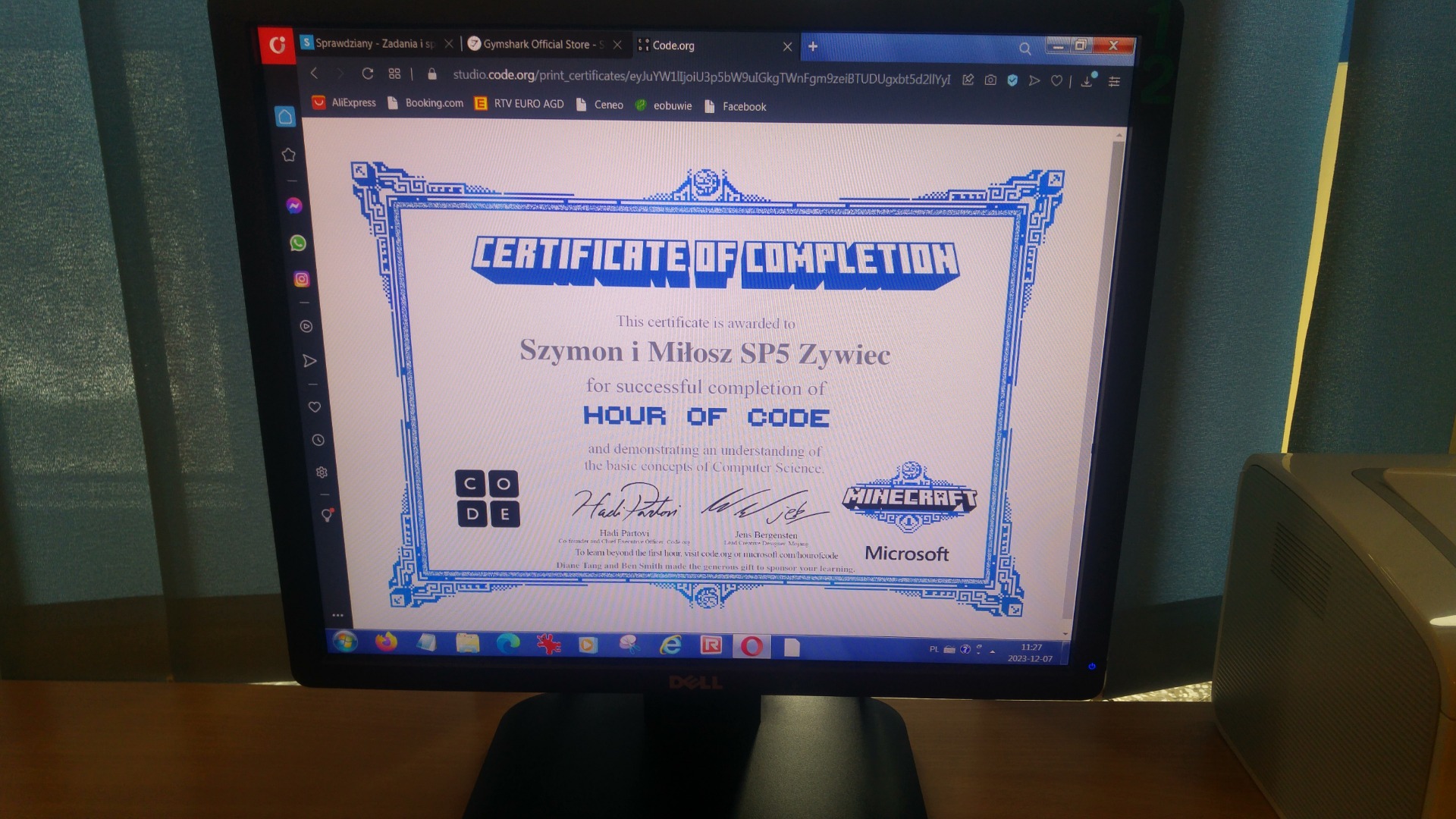Open the media player taskbar icon

[588, 645]
